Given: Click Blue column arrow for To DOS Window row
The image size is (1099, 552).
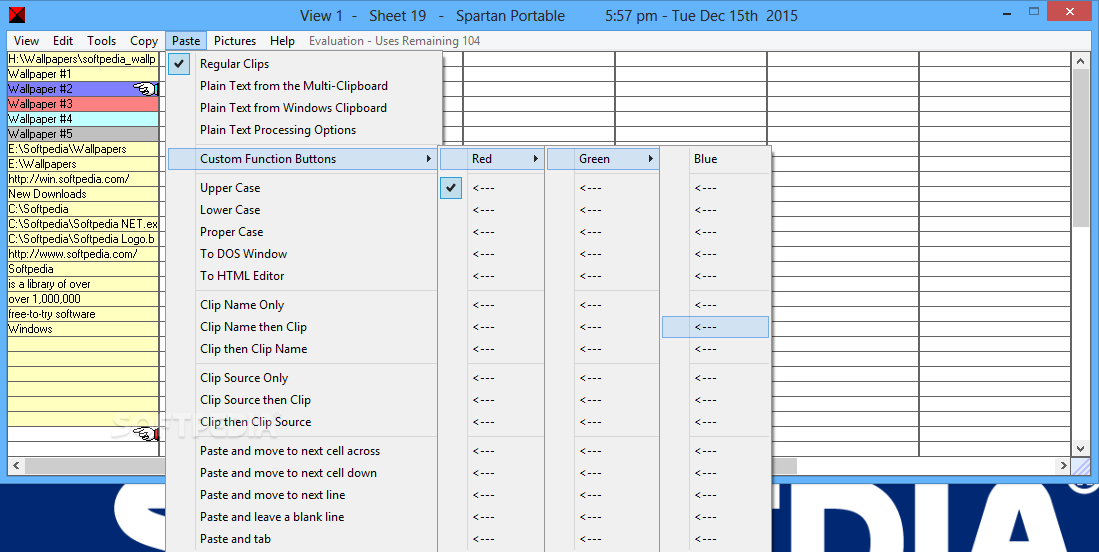Looking at the screenshot, I should click(x=706, y=254).
